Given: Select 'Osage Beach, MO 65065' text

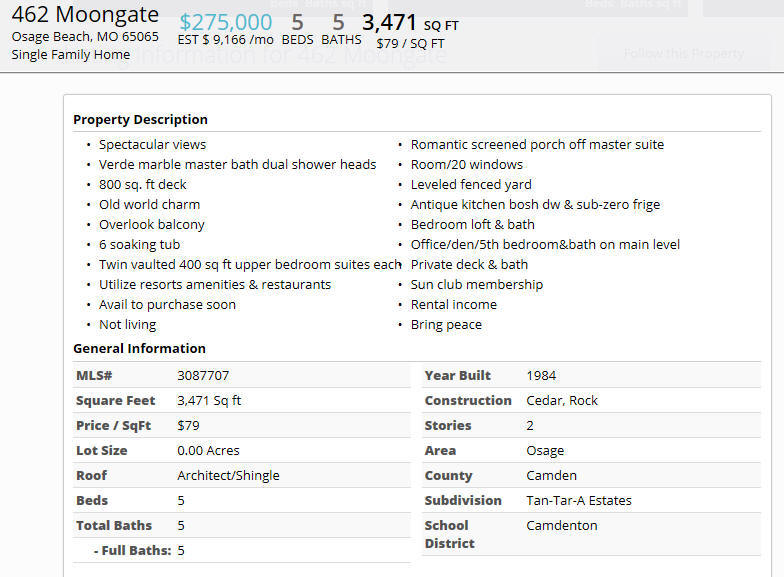Looking at the screenshot, I should point(85,36).
